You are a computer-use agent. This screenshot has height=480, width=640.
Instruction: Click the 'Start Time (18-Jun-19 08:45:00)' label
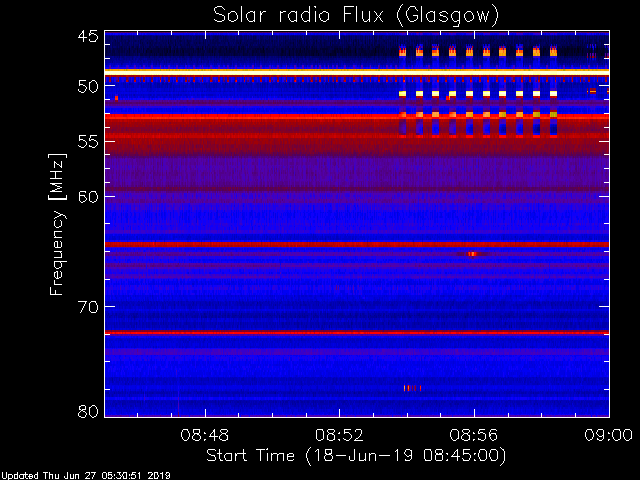[356, 456]
